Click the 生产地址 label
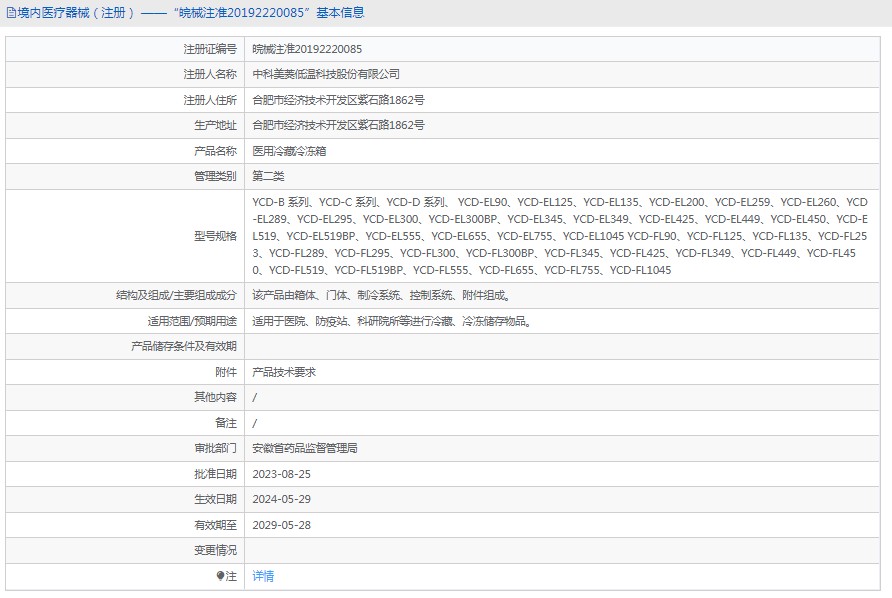This screenshot has height=598, width=892. [215, 125]
